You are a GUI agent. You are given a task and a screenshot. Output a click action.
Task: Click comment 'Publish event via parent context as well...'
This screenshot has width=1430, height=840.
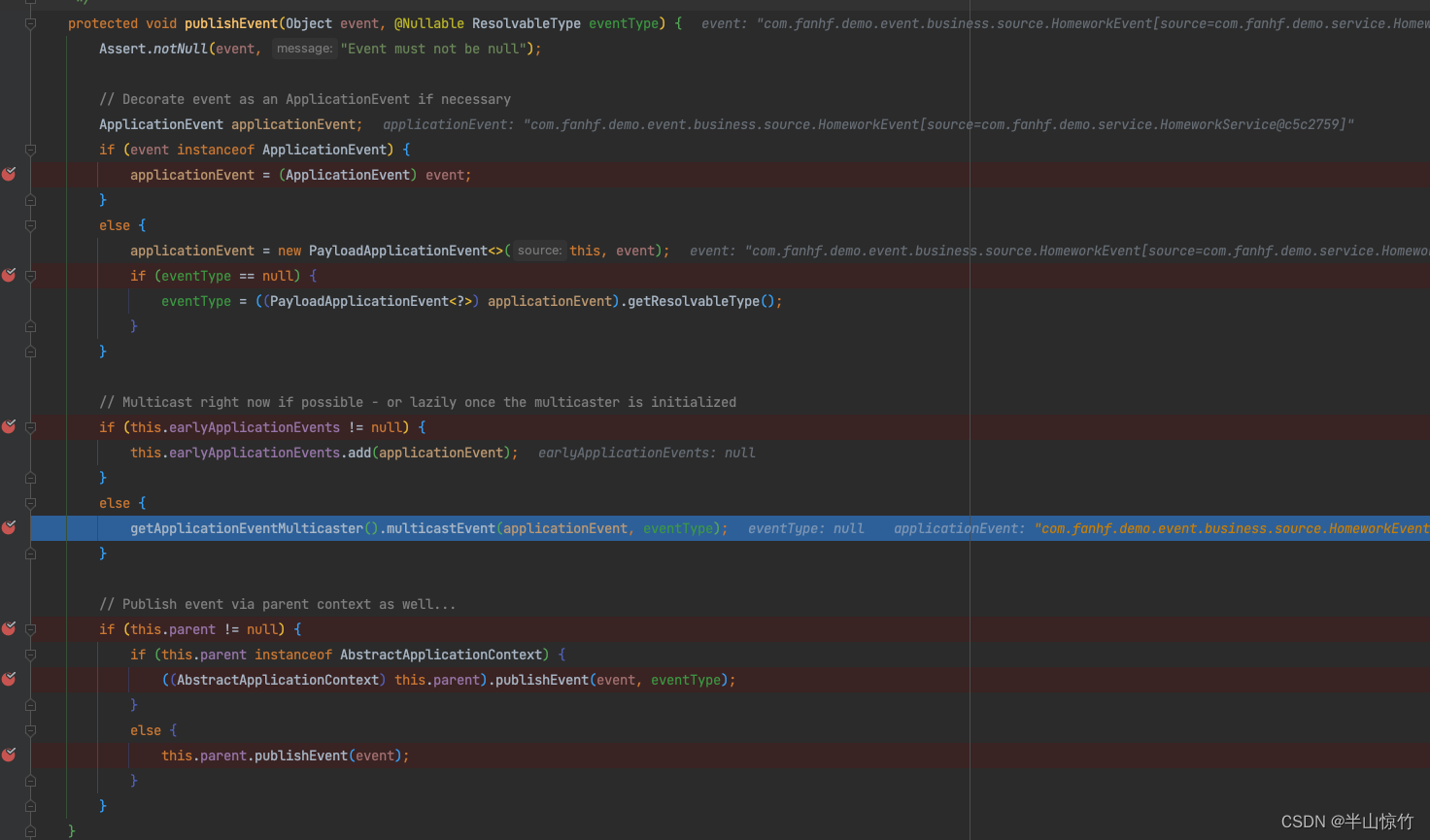point(278,604)
